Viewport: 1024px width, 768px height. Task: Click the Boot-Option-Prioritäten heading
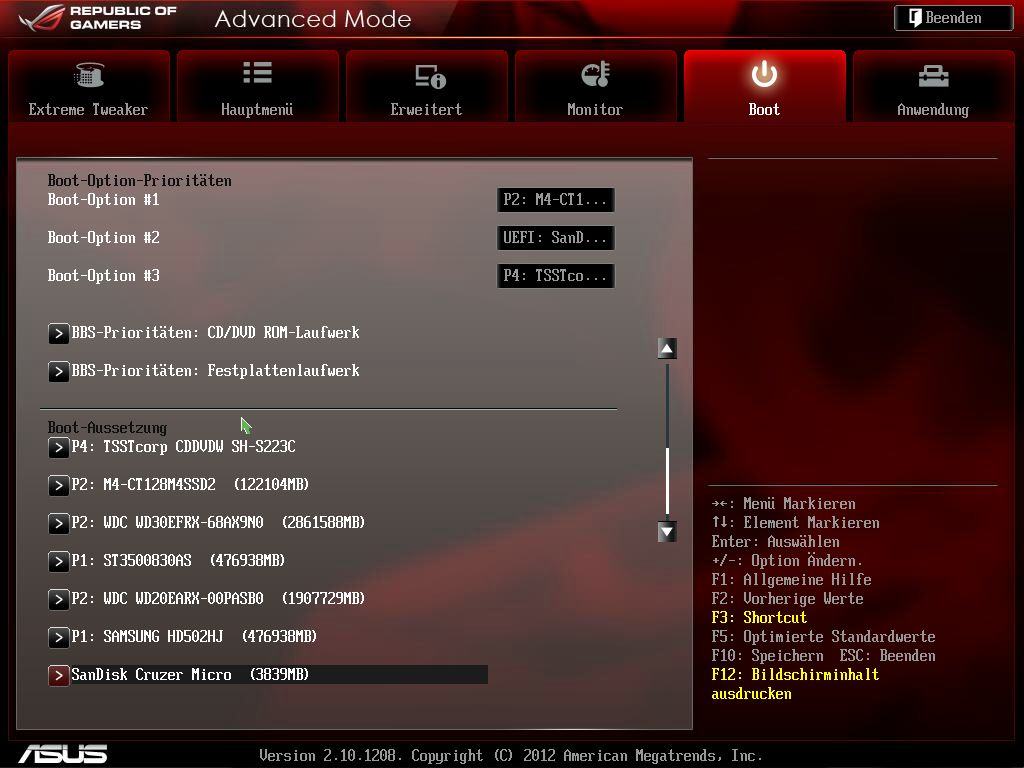[x=140, y=181]
